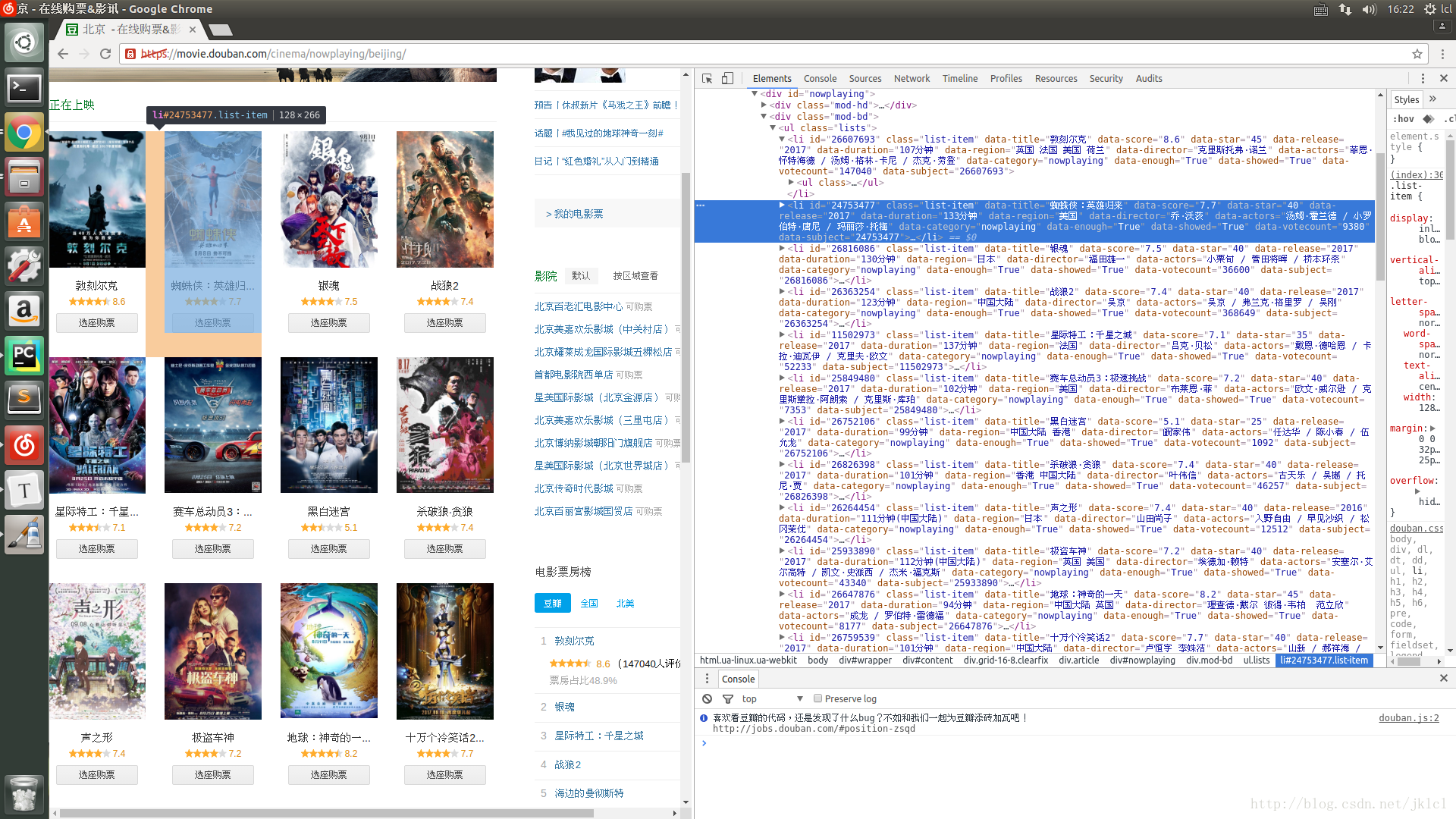Open NetEase Cloud Music launcher icon

(24, 444)
